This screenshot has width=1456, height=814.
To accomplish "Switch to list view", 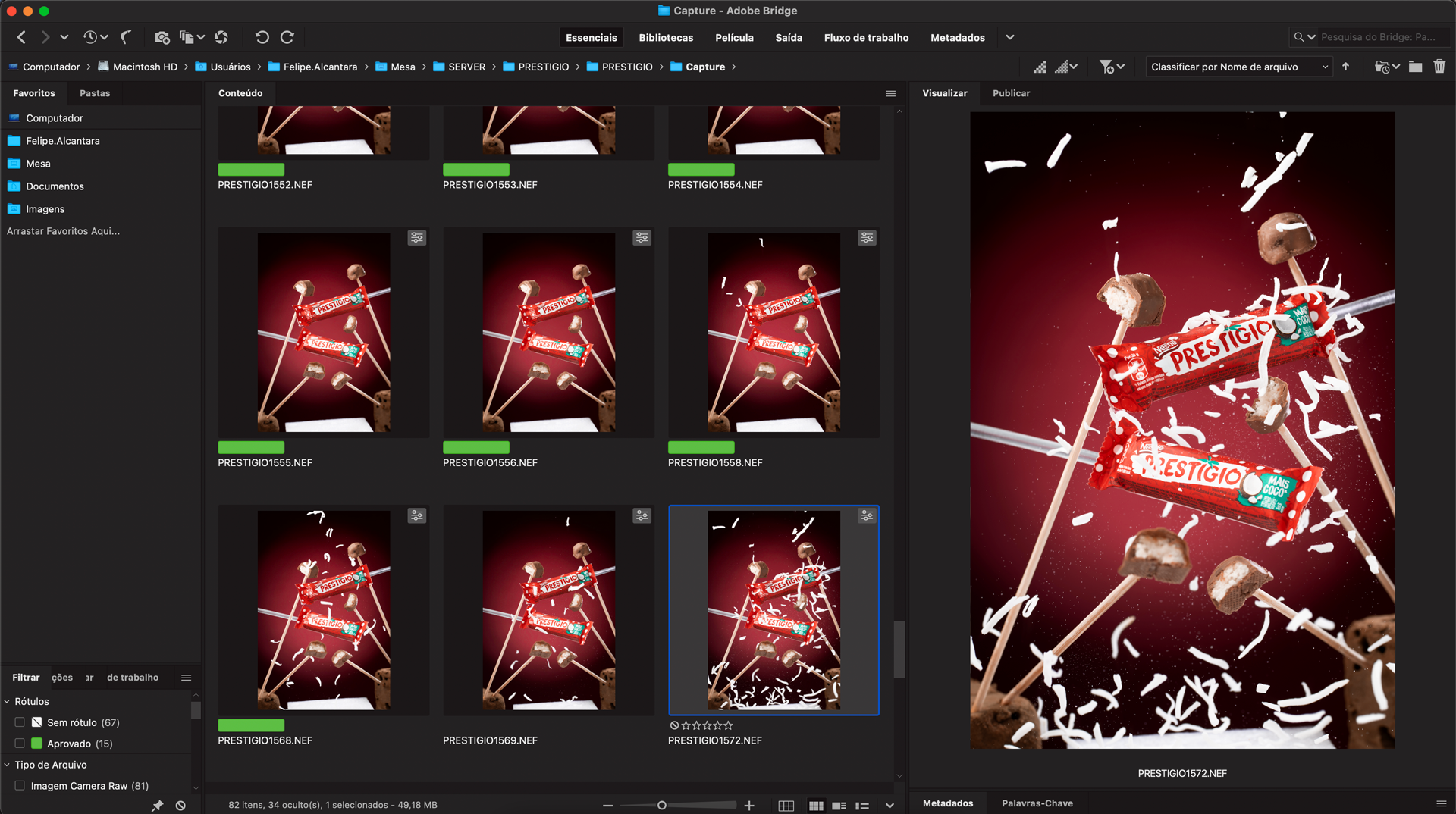I will pyautogui.click(x=862, y=806).
